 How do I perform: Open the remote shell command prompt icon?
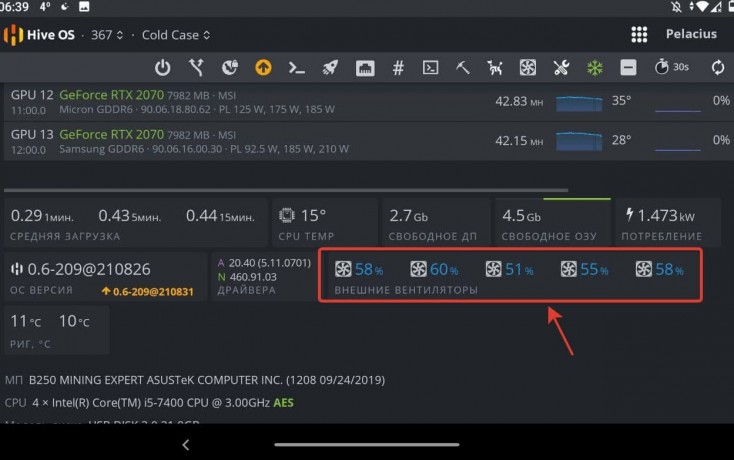296,69
